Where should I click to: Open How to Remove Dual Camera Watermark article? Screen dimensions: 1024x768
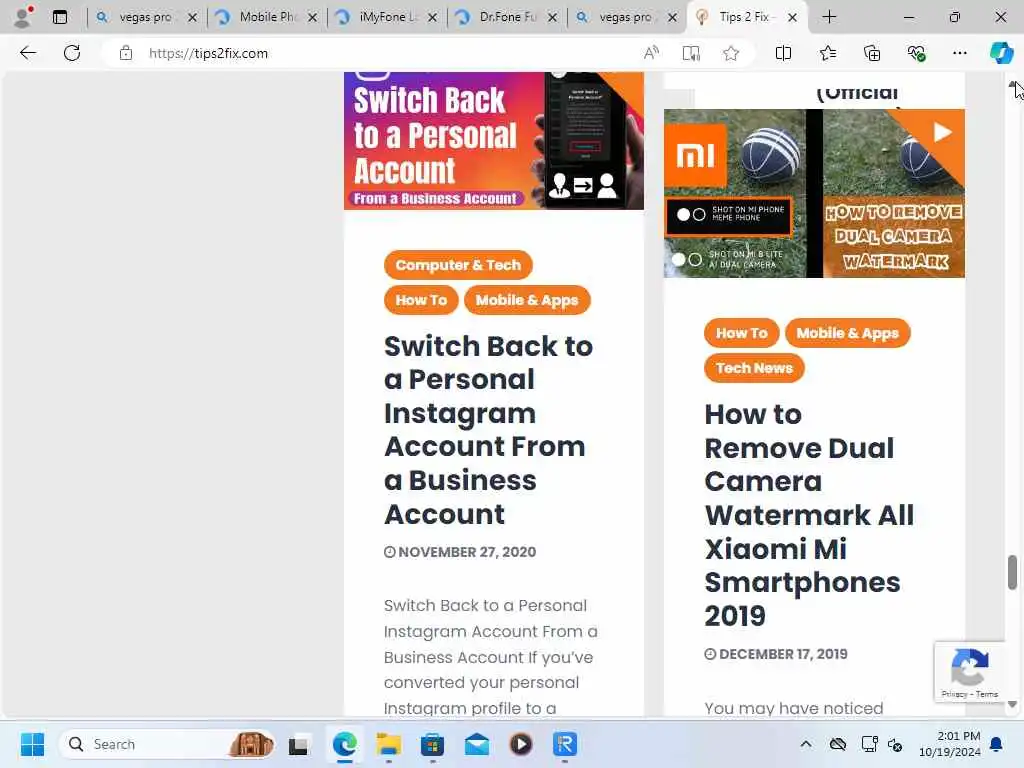[808, 515]
